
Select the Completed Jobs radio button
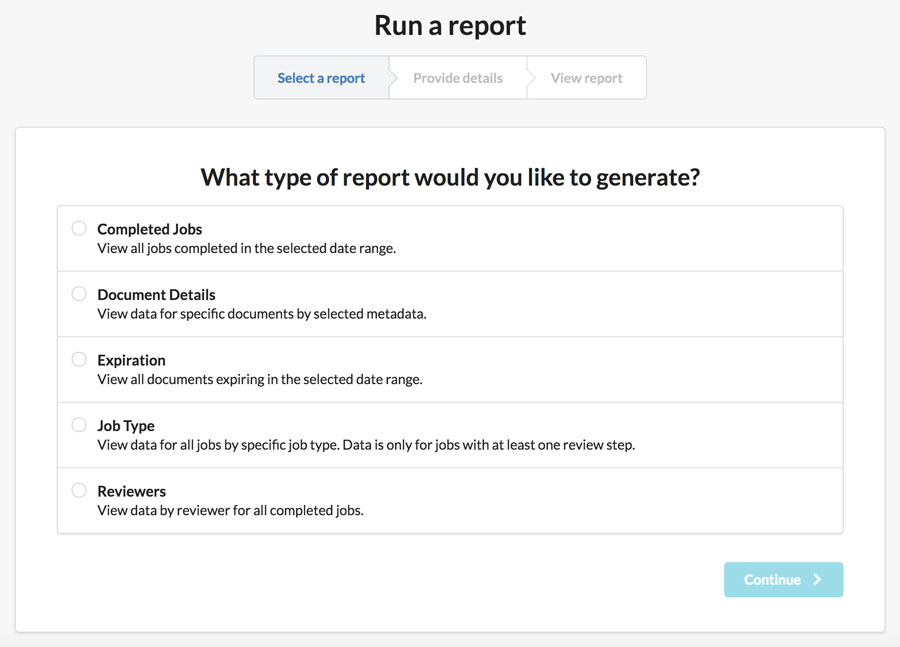pos(79,228)
